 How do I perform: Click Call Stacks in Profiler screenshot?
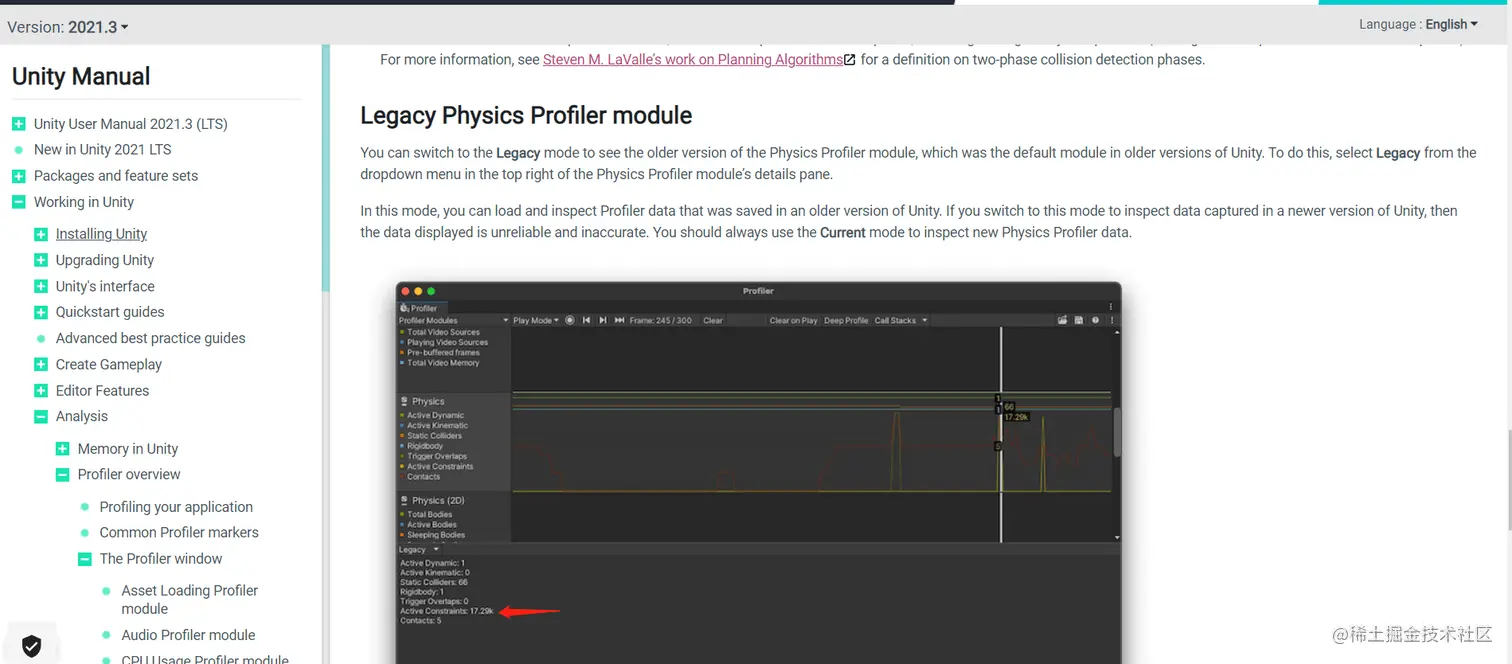click(x=901, y=321)
